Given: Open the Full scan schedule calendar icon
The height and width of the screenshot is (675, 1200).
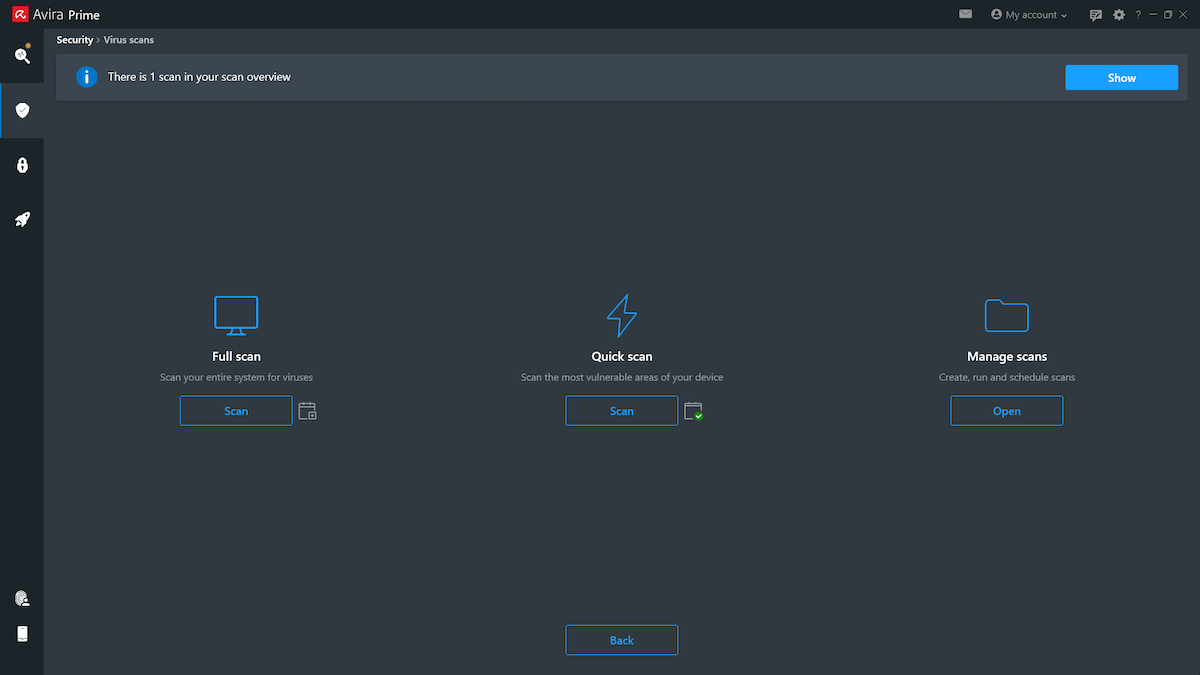Looking at the screenshot, I should [307, 410].
